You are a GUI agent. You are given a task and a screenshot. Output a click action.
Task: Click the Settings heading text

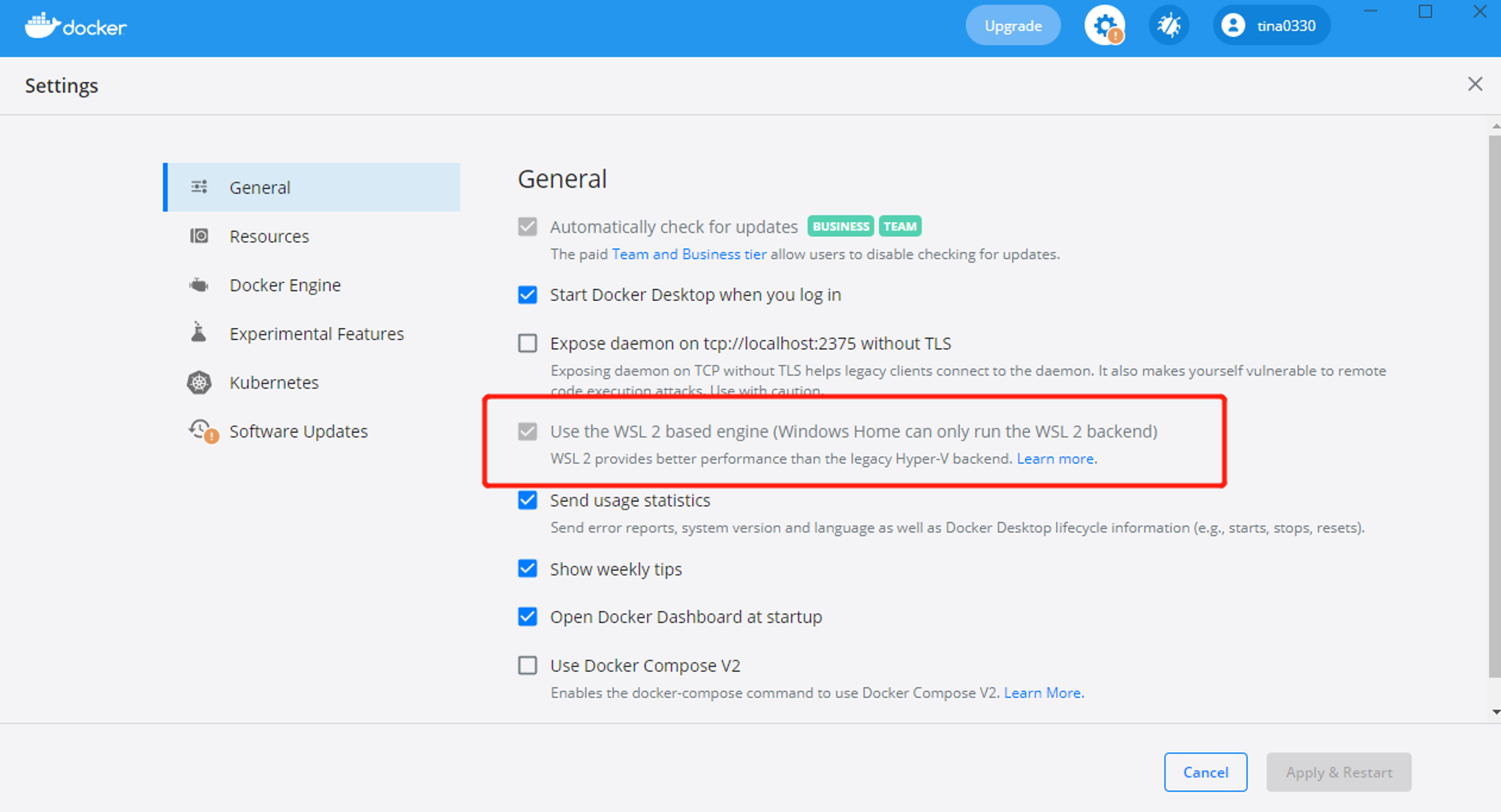pyautogui.click(x=62, y=86)
